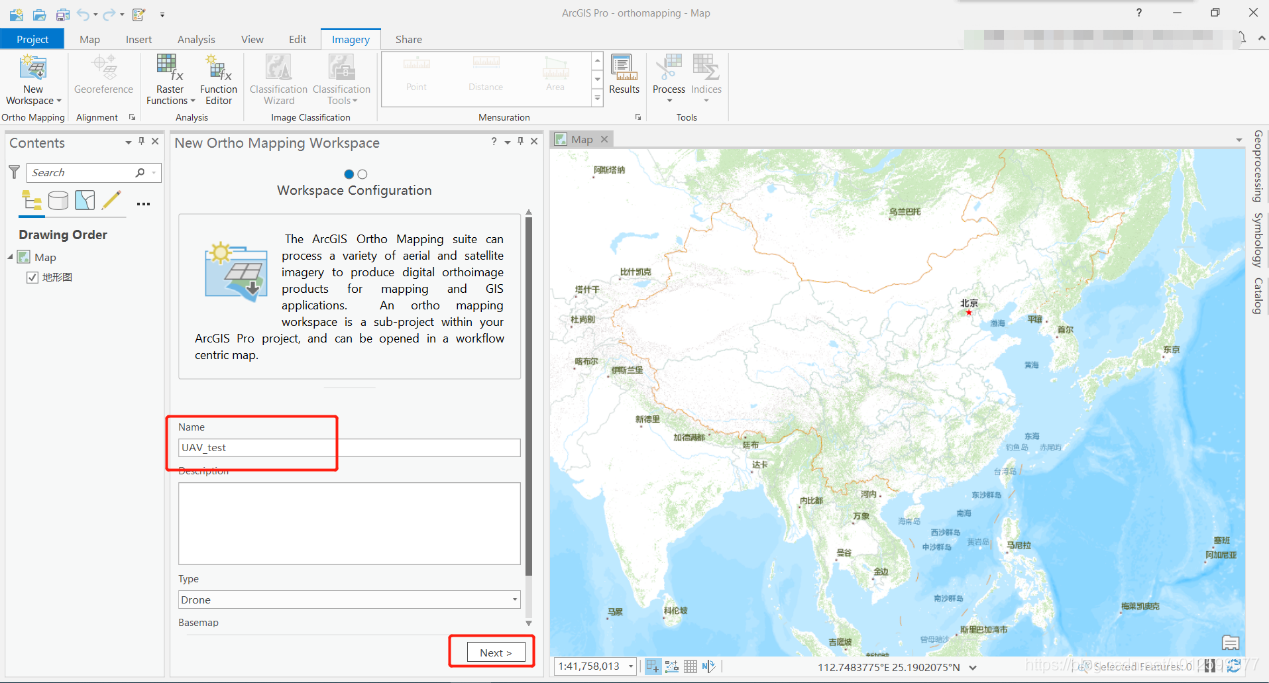Click the Process tool icon
The width and height of the screenshot is (1269, 683).
(x=669, y=68)
